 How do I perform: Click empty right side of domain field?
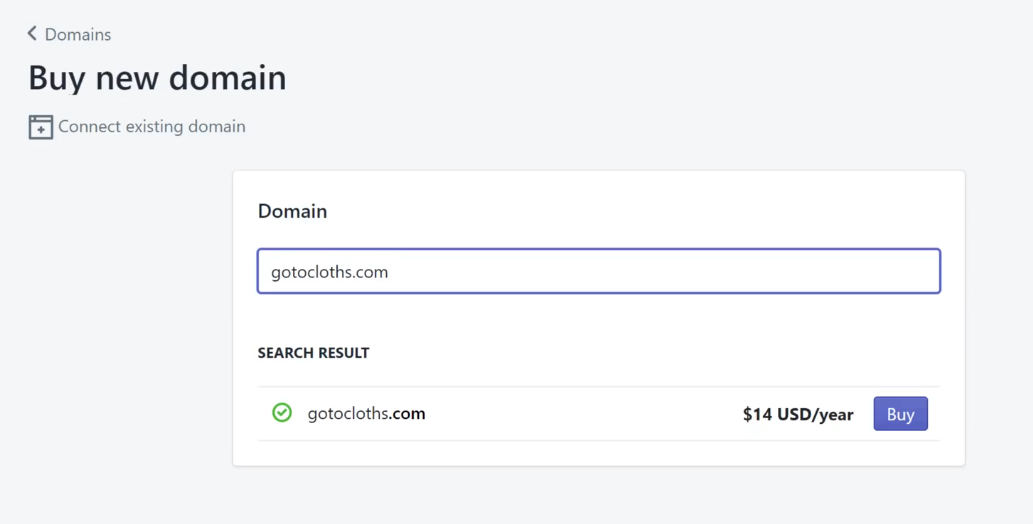tap(800, 271)
